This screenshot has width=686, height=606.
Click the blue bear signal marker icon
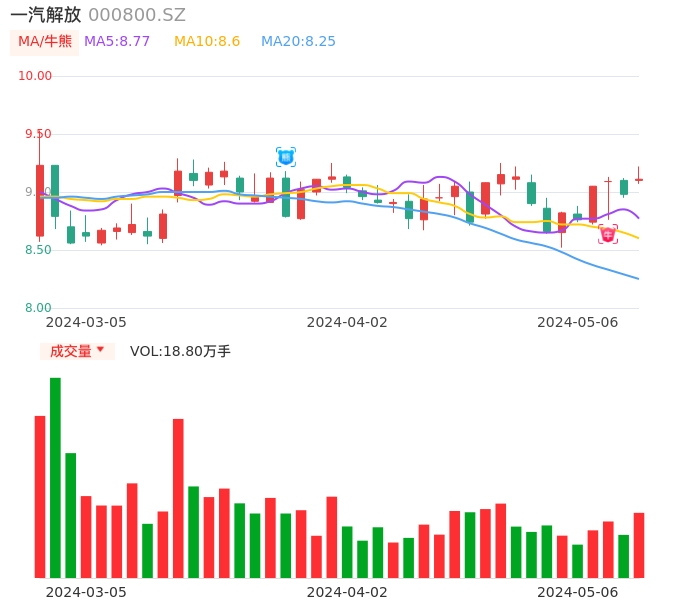click(286, 157)
